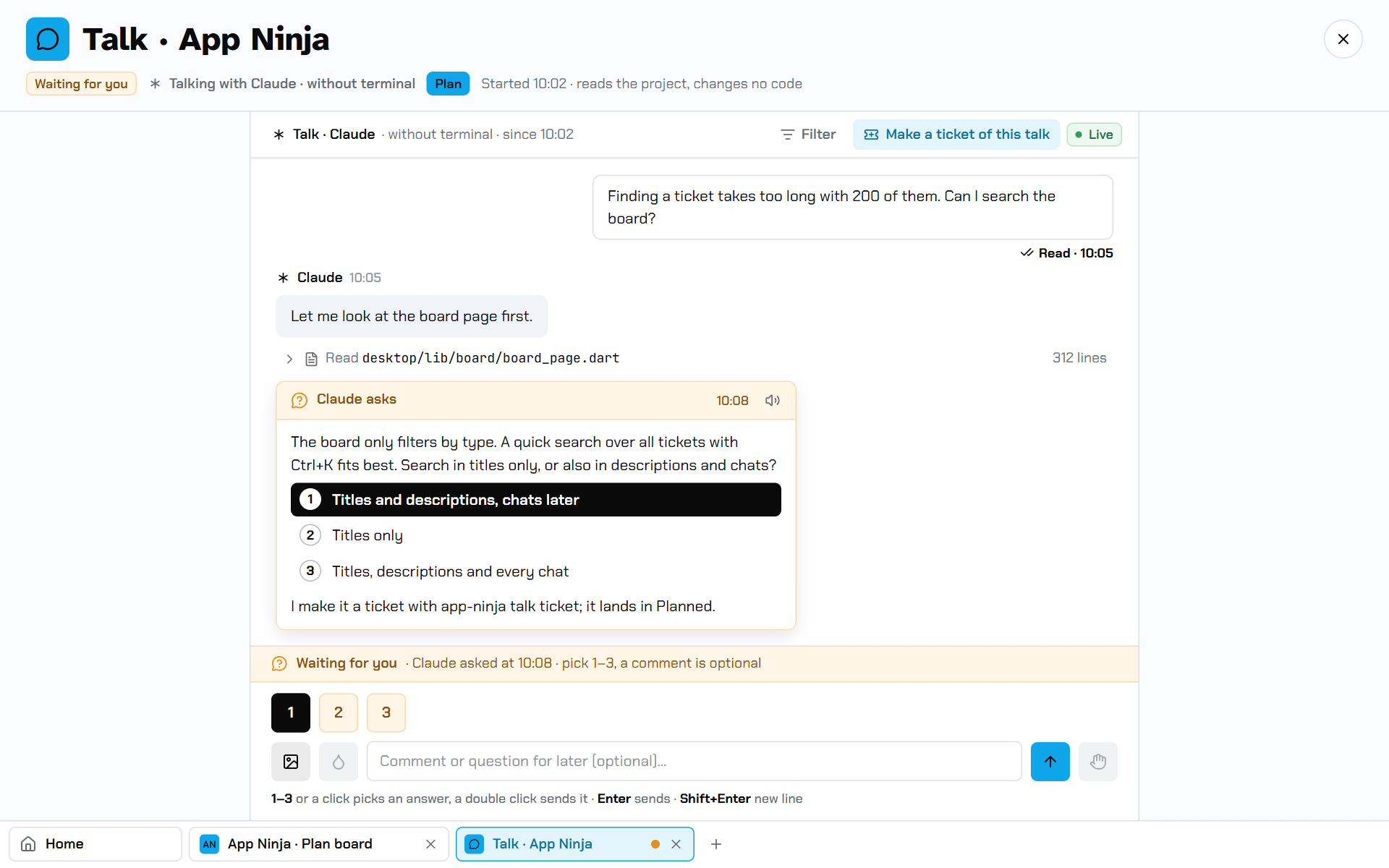This screenshot has height=868, width=1389.
Task: Select option Titles only
Action: [535, 535]
